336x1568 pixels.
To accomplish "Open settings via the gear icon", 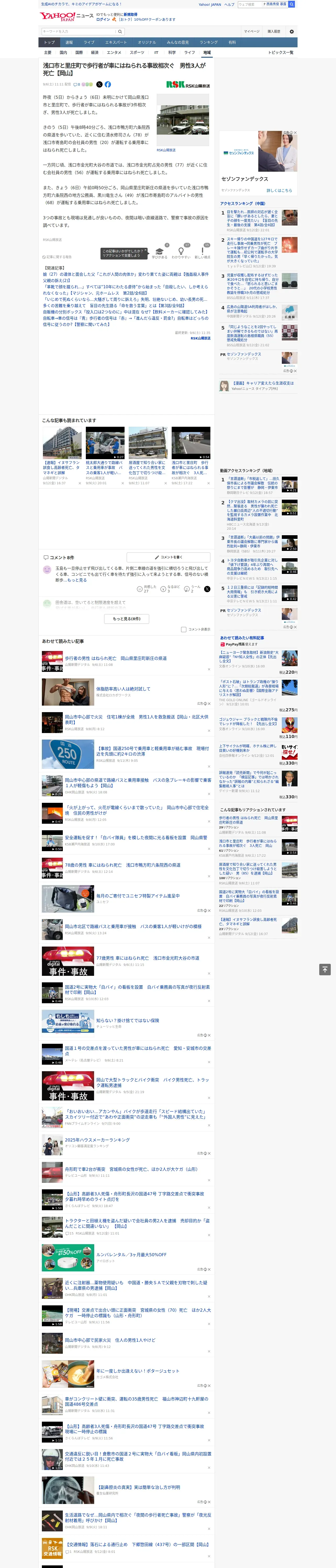I will point(292,32).
